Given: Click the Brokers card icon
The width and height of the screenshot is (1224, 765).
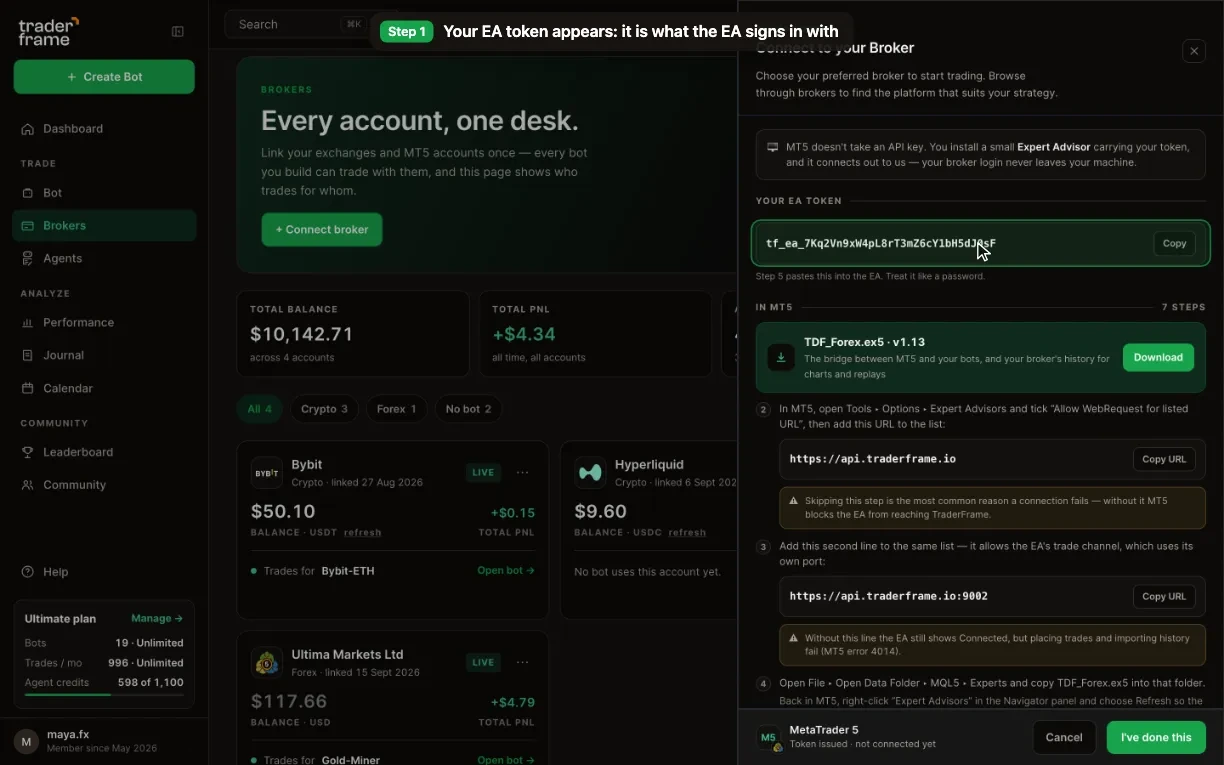Looking at the screenshot, I should 28,226.
